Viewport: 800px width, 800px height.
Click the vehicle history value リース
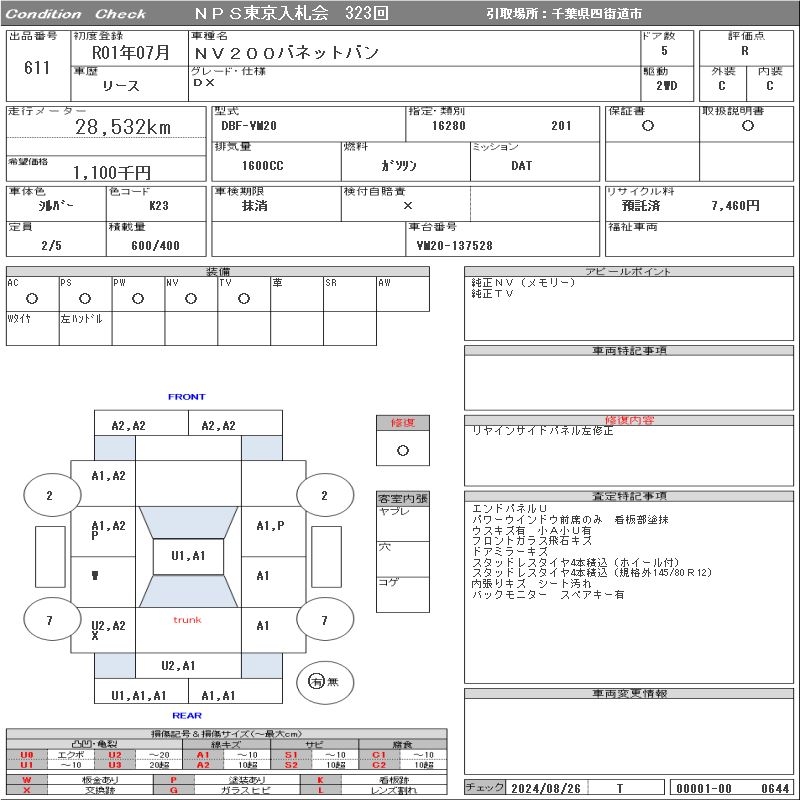[120, 86]
